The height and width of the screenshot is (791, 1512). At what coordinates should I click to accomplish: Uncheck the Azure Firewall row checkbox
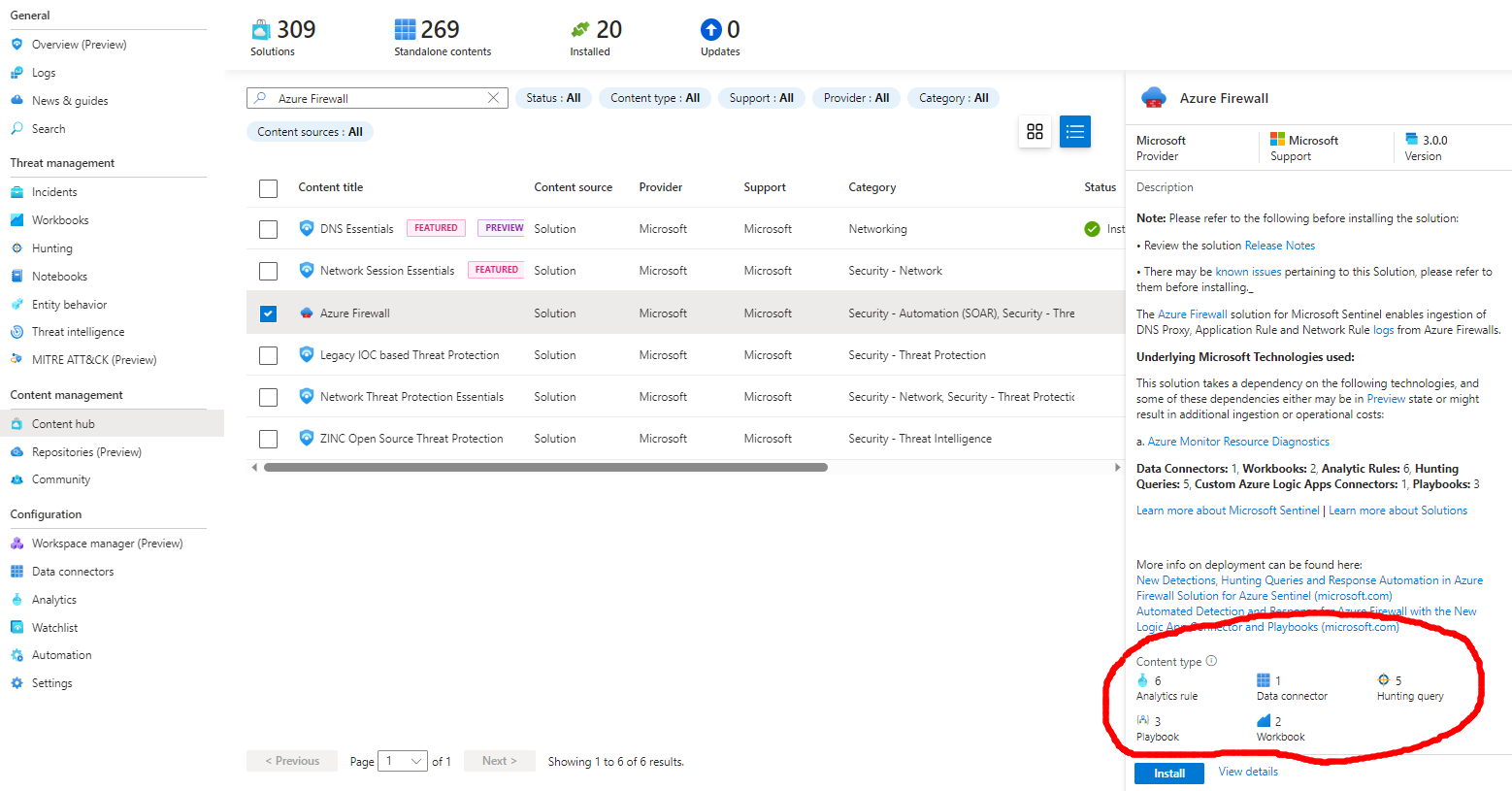tap(268, 313)
